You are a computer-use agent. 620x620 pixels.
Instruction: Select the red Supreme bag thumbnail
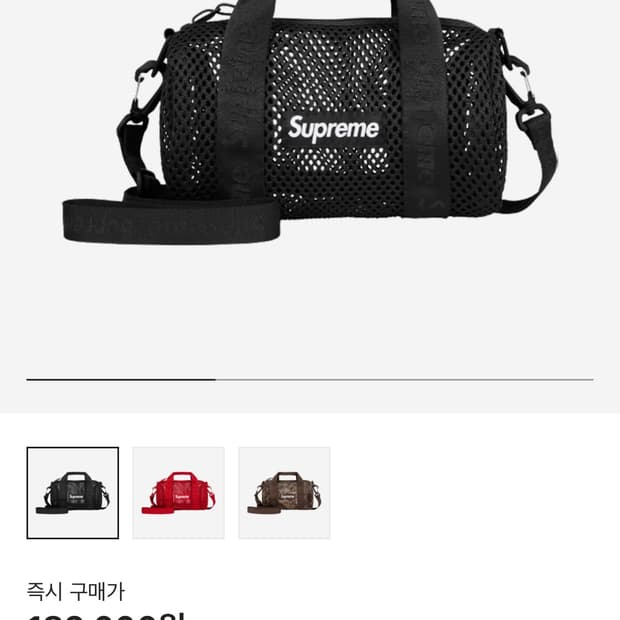(x=178, y=493)
